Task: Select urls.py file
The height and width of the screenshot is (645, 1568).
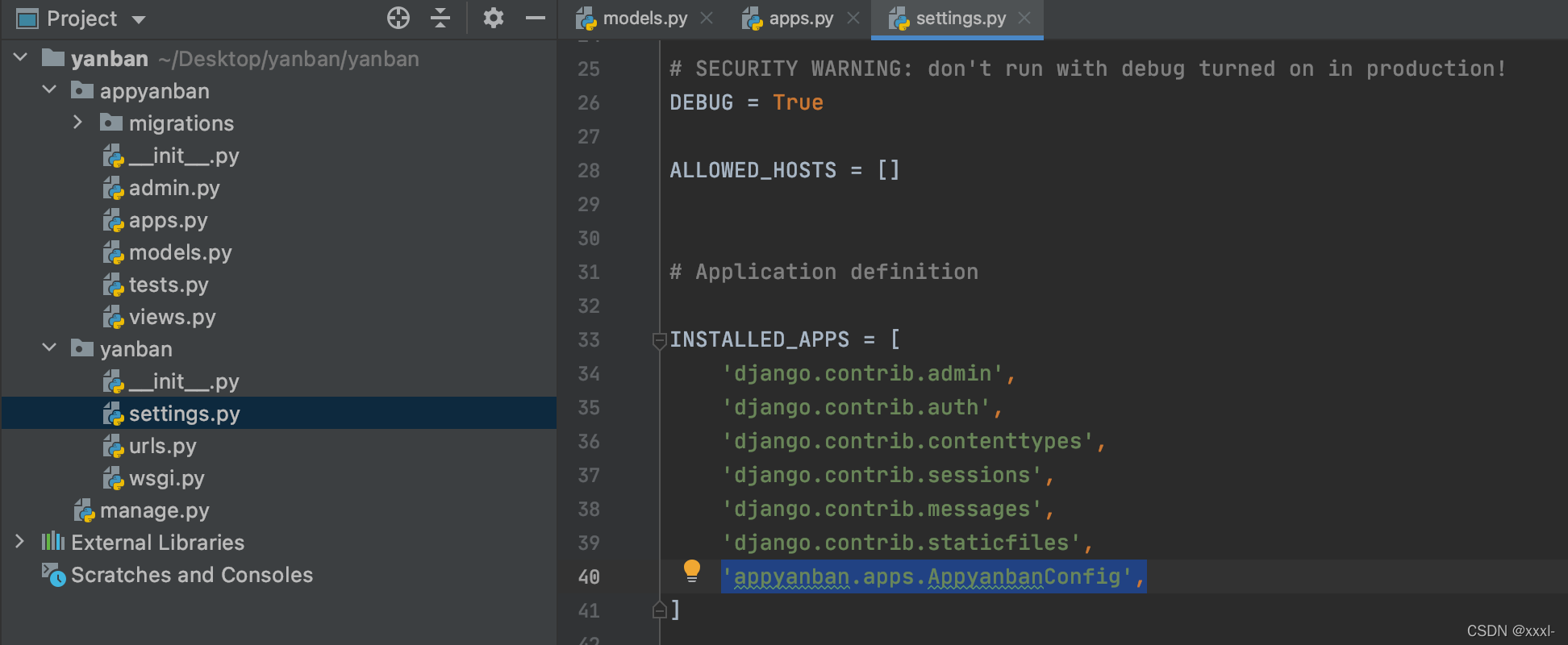Action: coord(163,446)
